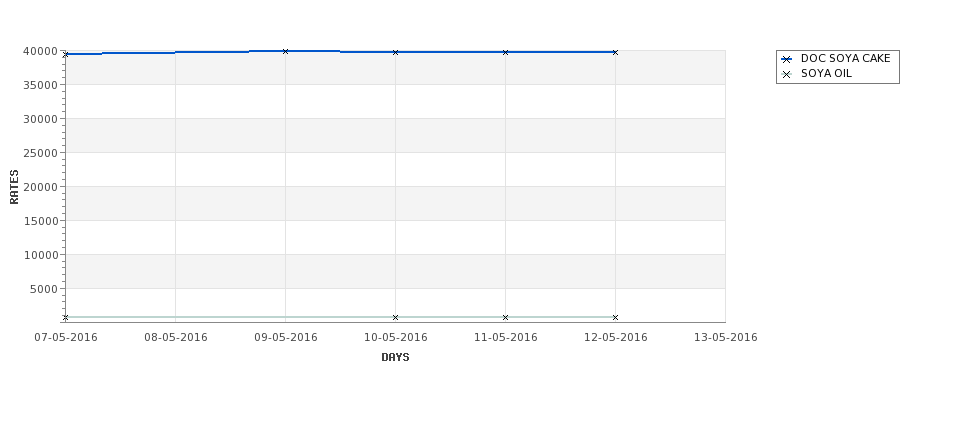This screenshot has height=429, width=975.
Task: Click SOYA OIL legend marker icon
Action: coord(786,75)
